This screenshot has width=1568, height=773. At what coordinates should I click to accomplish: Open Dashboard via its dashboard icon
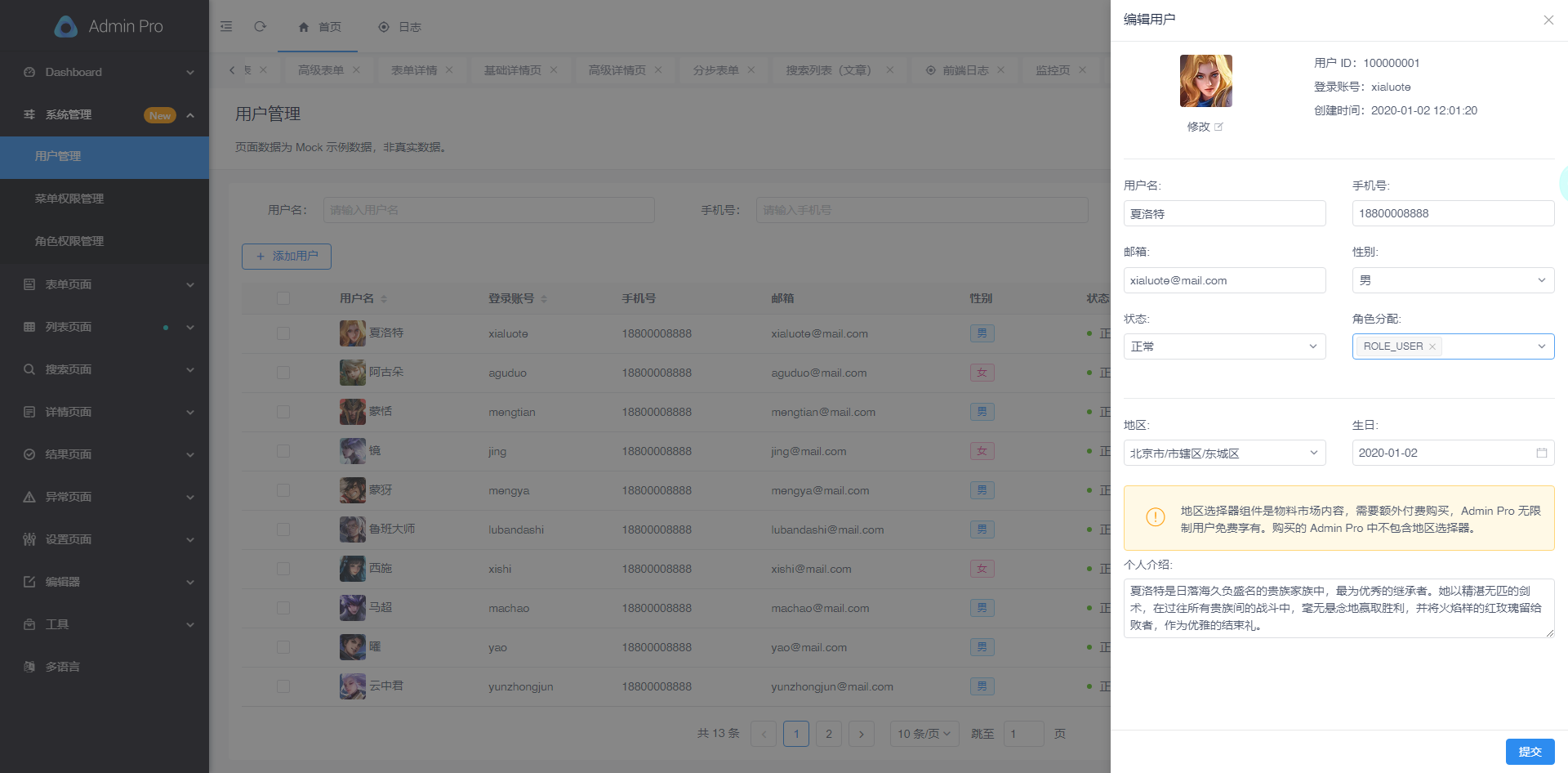[29, 72]
